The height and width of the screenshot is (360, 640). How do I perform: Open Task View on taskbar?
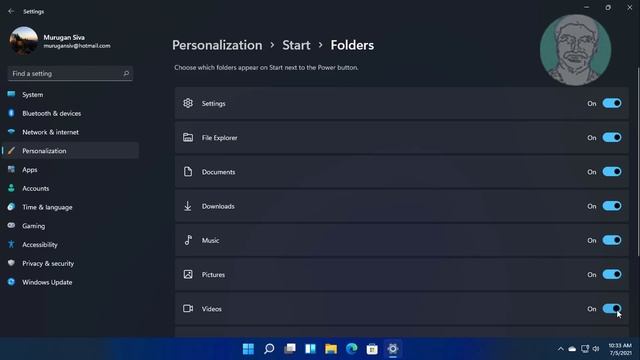tap(290, 349)
